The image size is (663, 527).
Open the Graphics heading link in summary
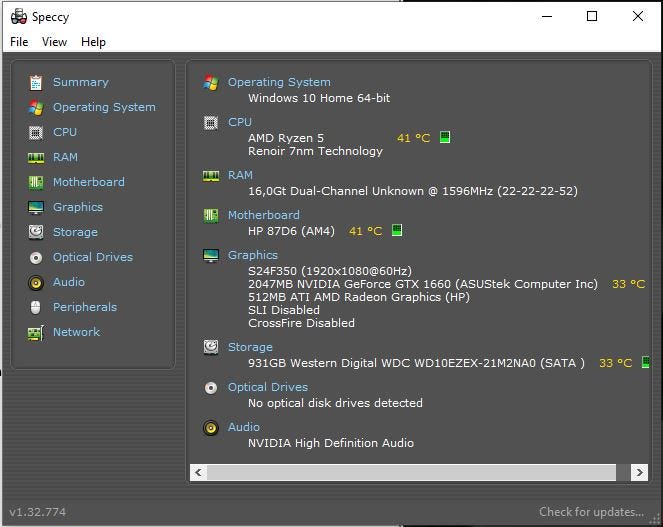point(253,255)
